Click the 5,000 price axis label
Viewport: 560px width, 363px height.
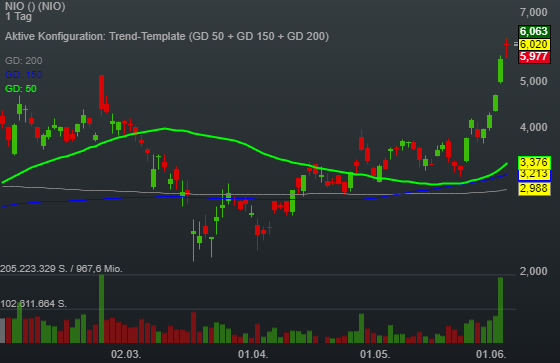point(533,81)
